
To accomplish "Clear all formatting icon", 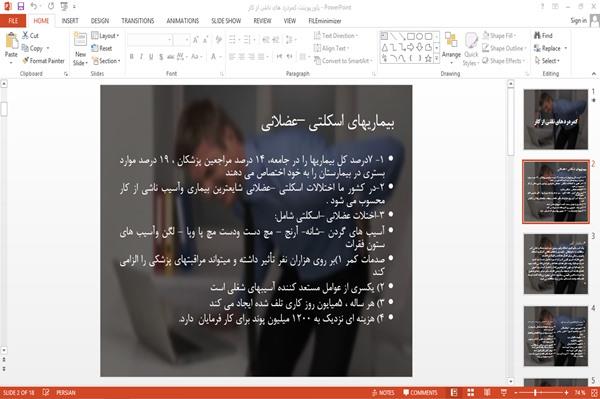I will click(x=218, y=39).
